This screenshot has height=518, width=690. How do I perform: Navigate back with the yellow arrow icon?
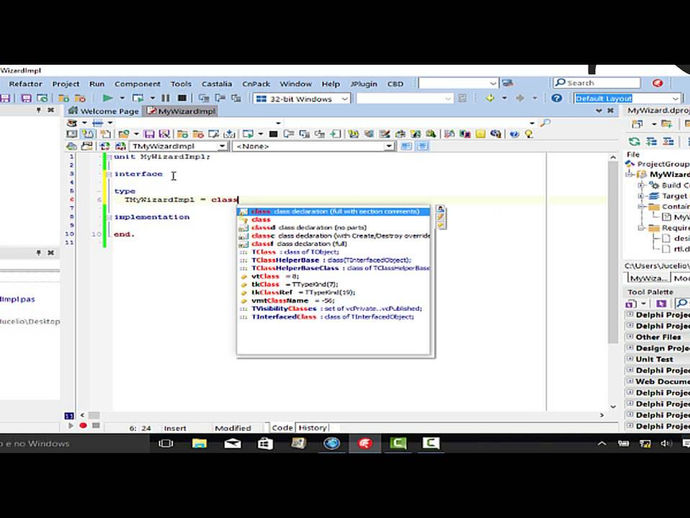click(490, 98)
